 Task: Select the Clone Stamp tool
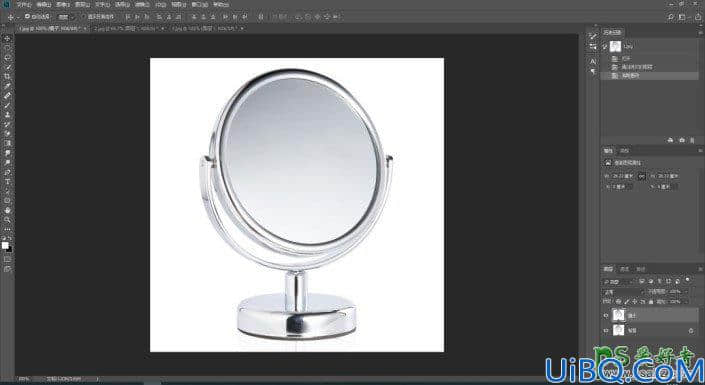[8, 114]
